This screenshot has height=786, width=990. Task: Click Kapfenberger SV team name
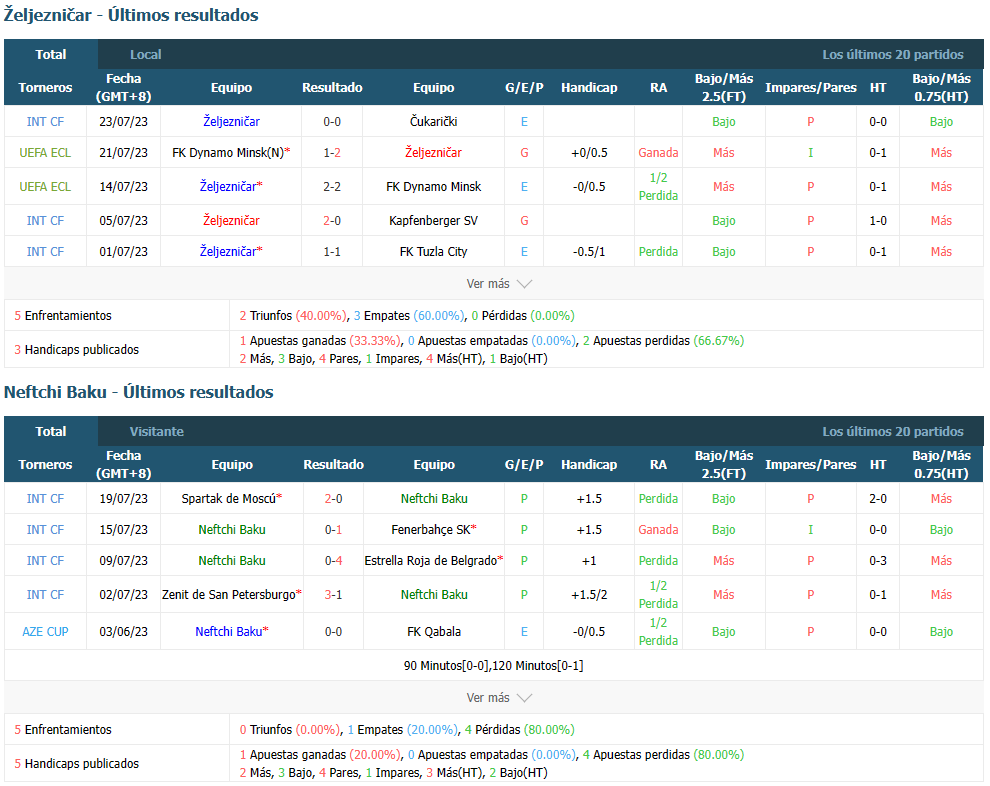(433, 220)
